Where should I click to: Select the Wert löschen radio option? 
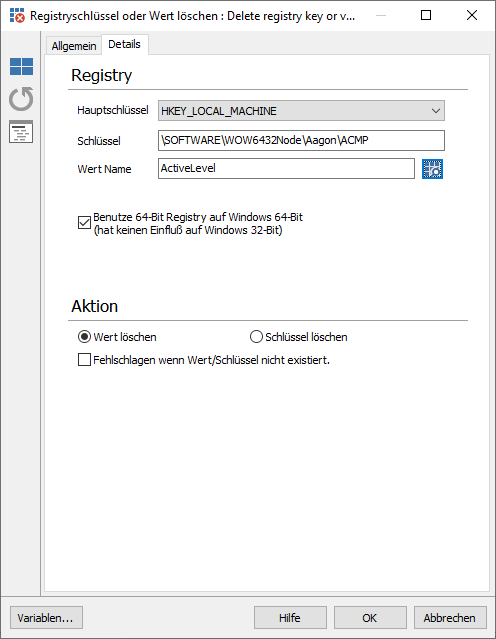[84, 337]
